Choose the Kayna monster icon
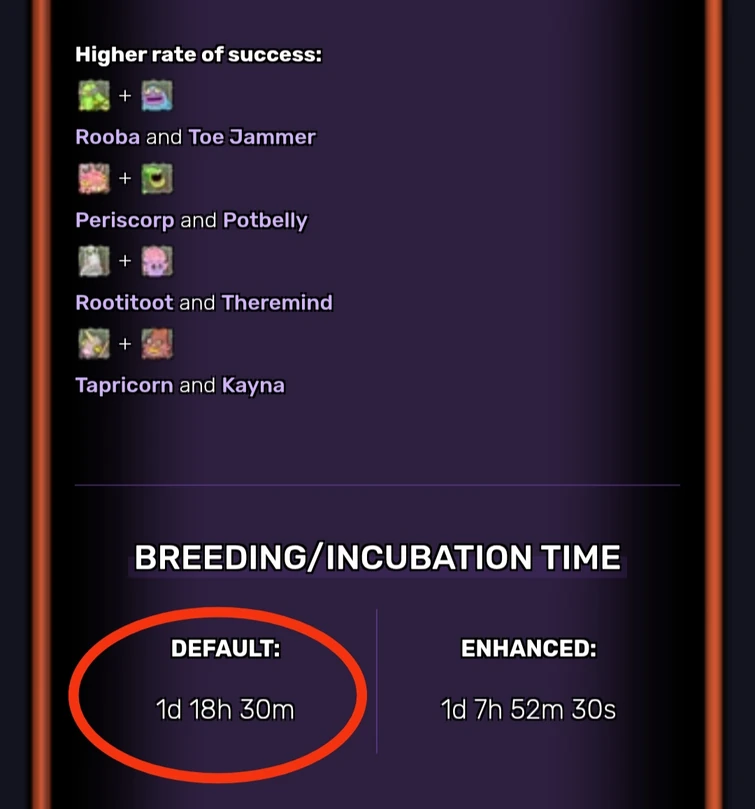Viewport: 755px width, 809px height. coord(156,344)
